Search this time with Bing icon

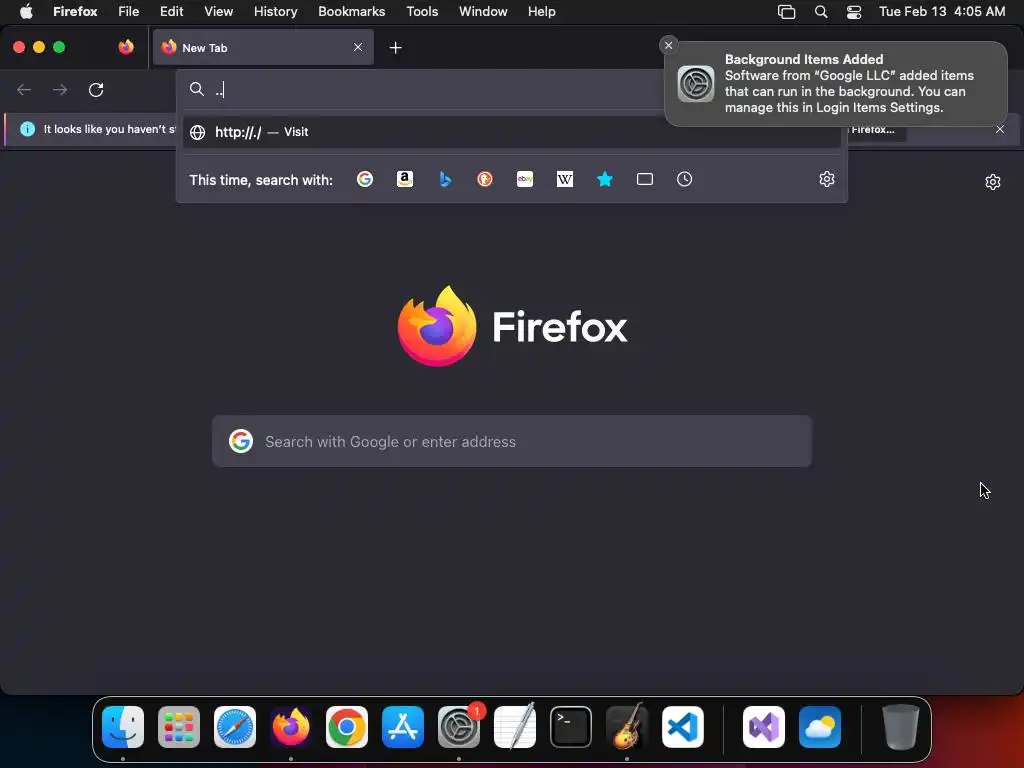click(x=445, y=179)
